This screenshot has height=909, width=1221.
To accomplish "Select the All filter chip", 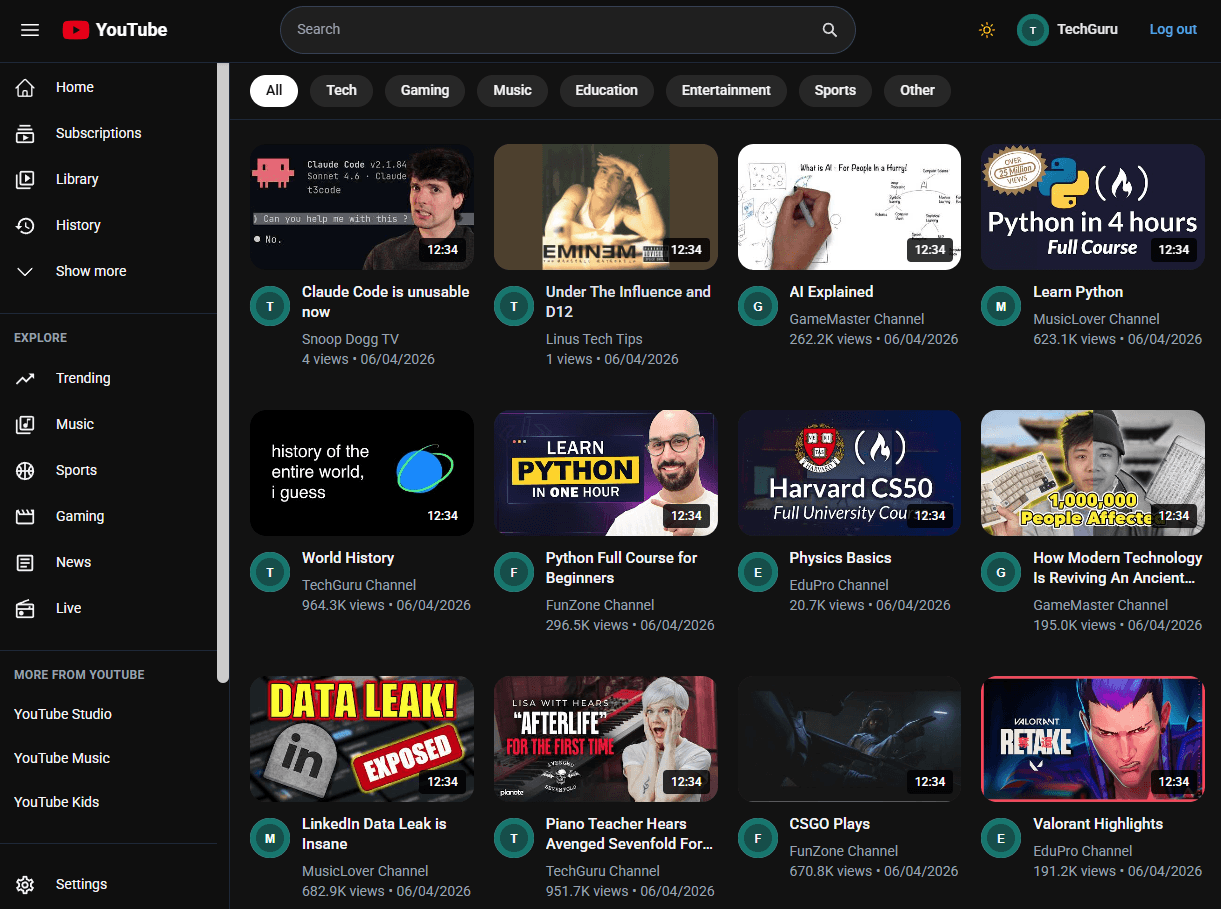I will click(x=274, y=90).
